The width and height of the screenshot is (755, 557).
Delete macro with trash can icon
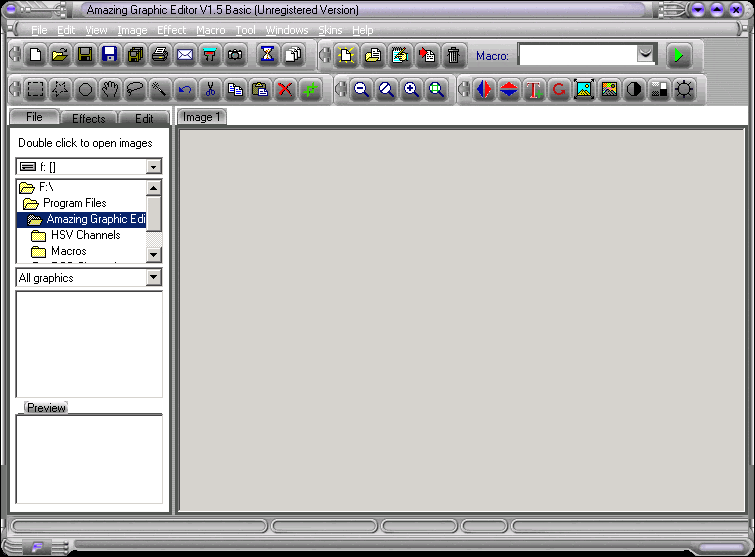coord(453,55)
